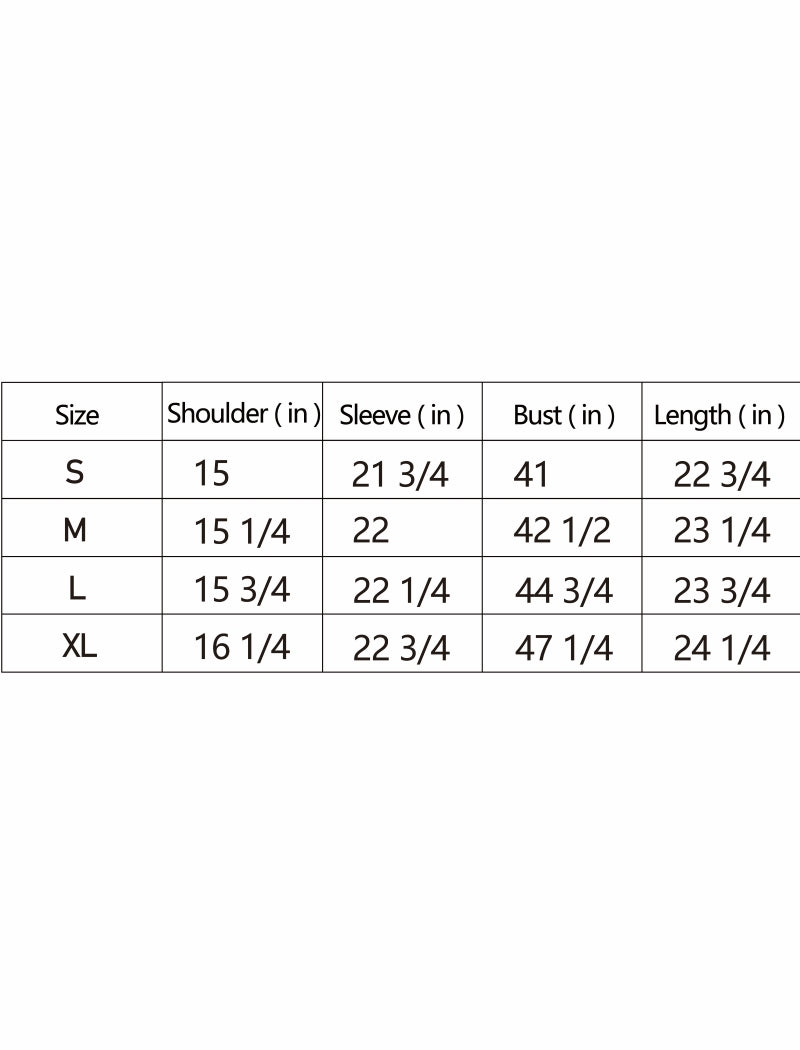Screen dimensions: 800x1050
Task: Click the Sleeve (in) column header
Action: click(x=402, y=416)
